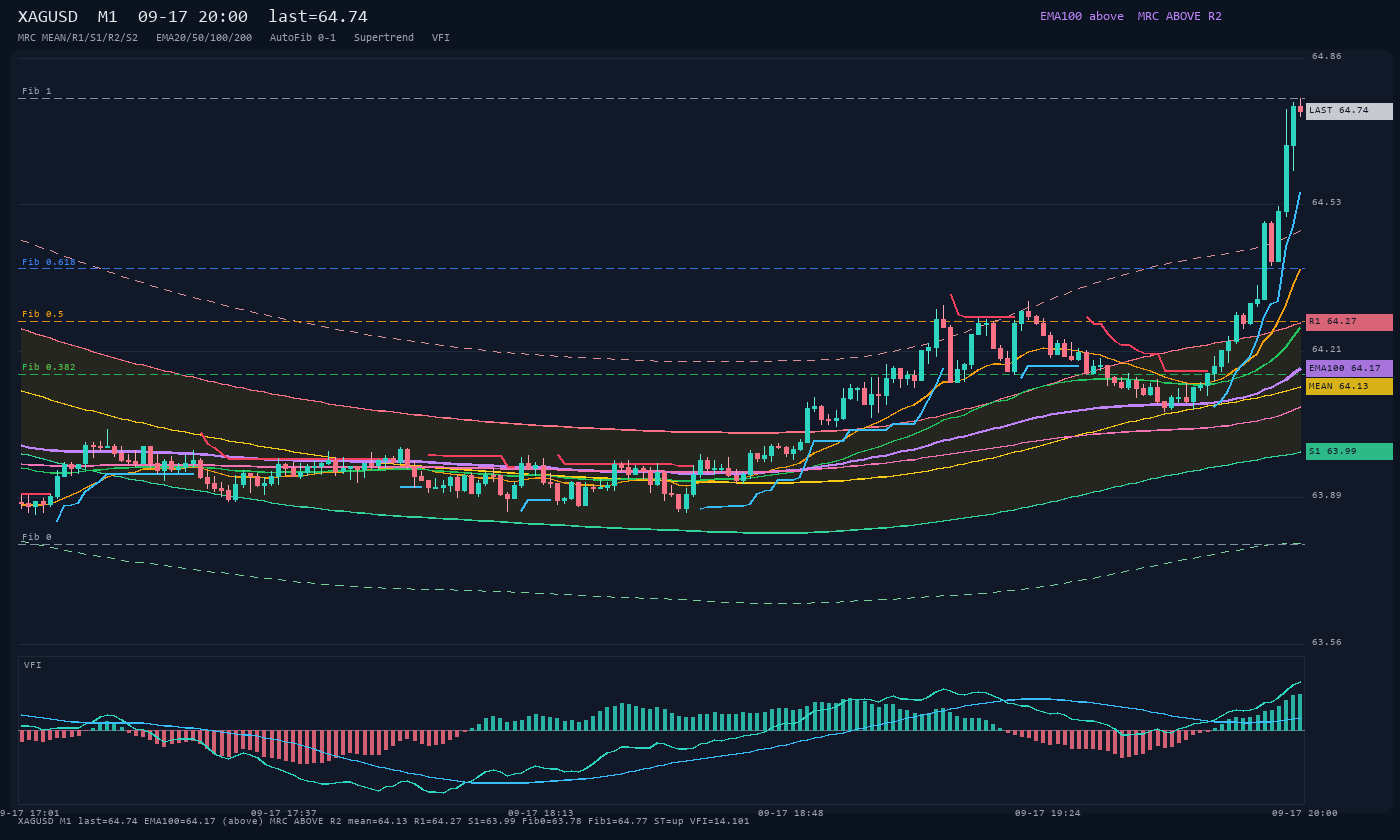Screen dimensions: 1400x840
Task: Select the 09-17 19:24 time axis label
Action: coord(1048,813)
